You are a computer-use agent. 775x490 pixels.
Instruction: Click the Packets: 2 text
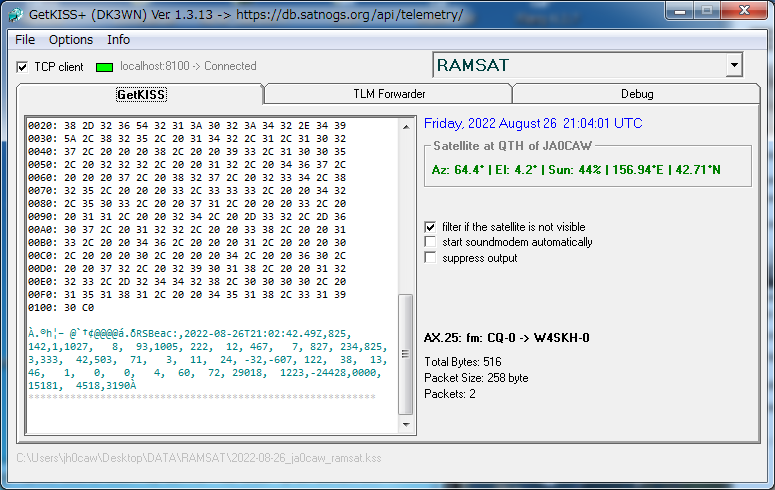click(x=450, y=394)
